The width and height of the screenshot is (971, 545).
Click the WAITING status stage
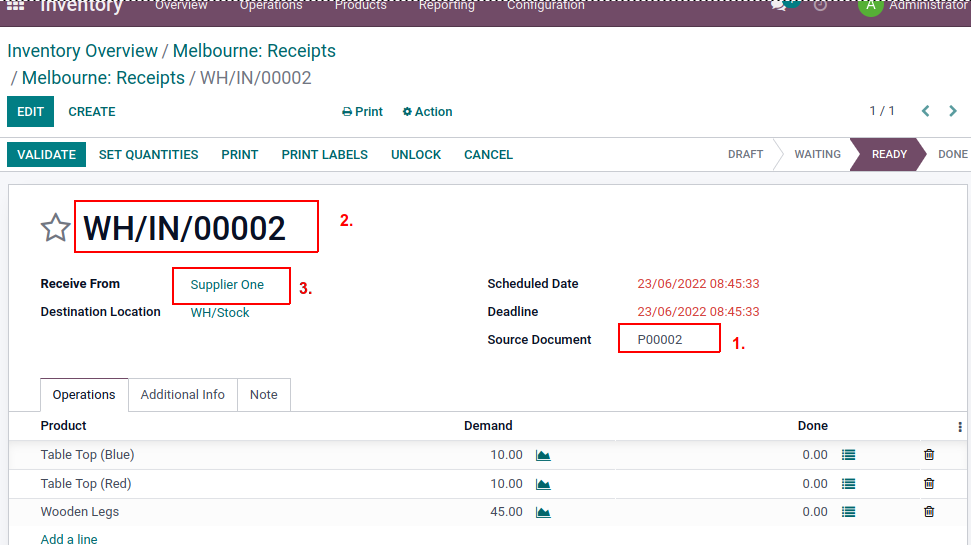(817, 154)
